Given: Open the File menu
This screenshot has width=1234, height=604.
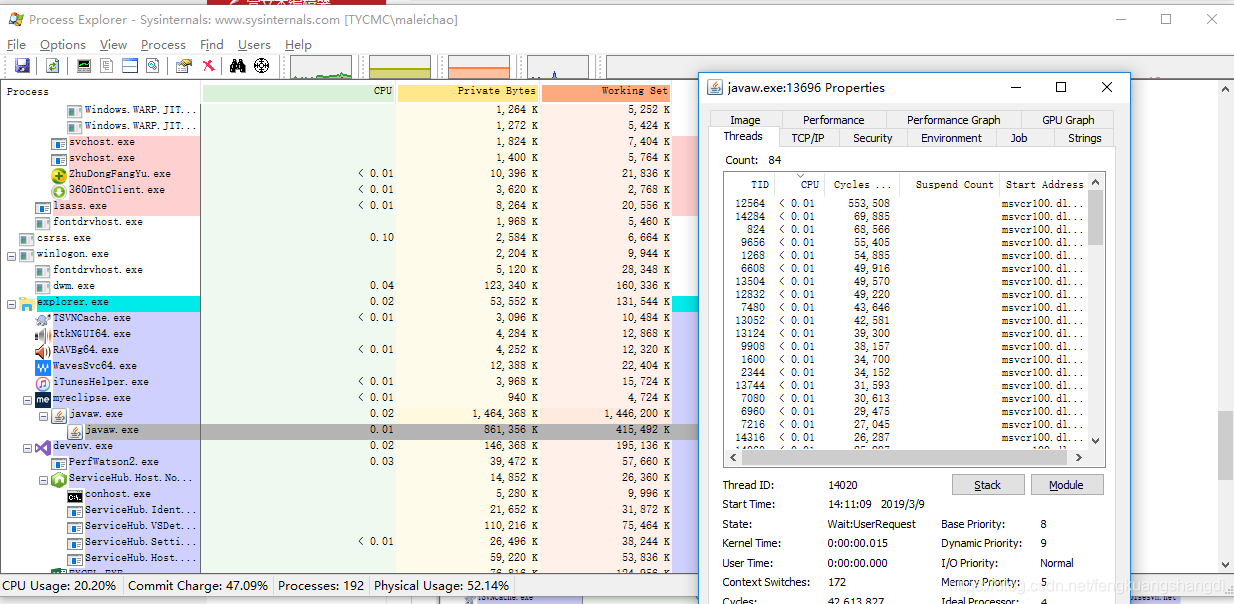Looking at the screenshot, I should pyautogui.click(x=16, y=44).
